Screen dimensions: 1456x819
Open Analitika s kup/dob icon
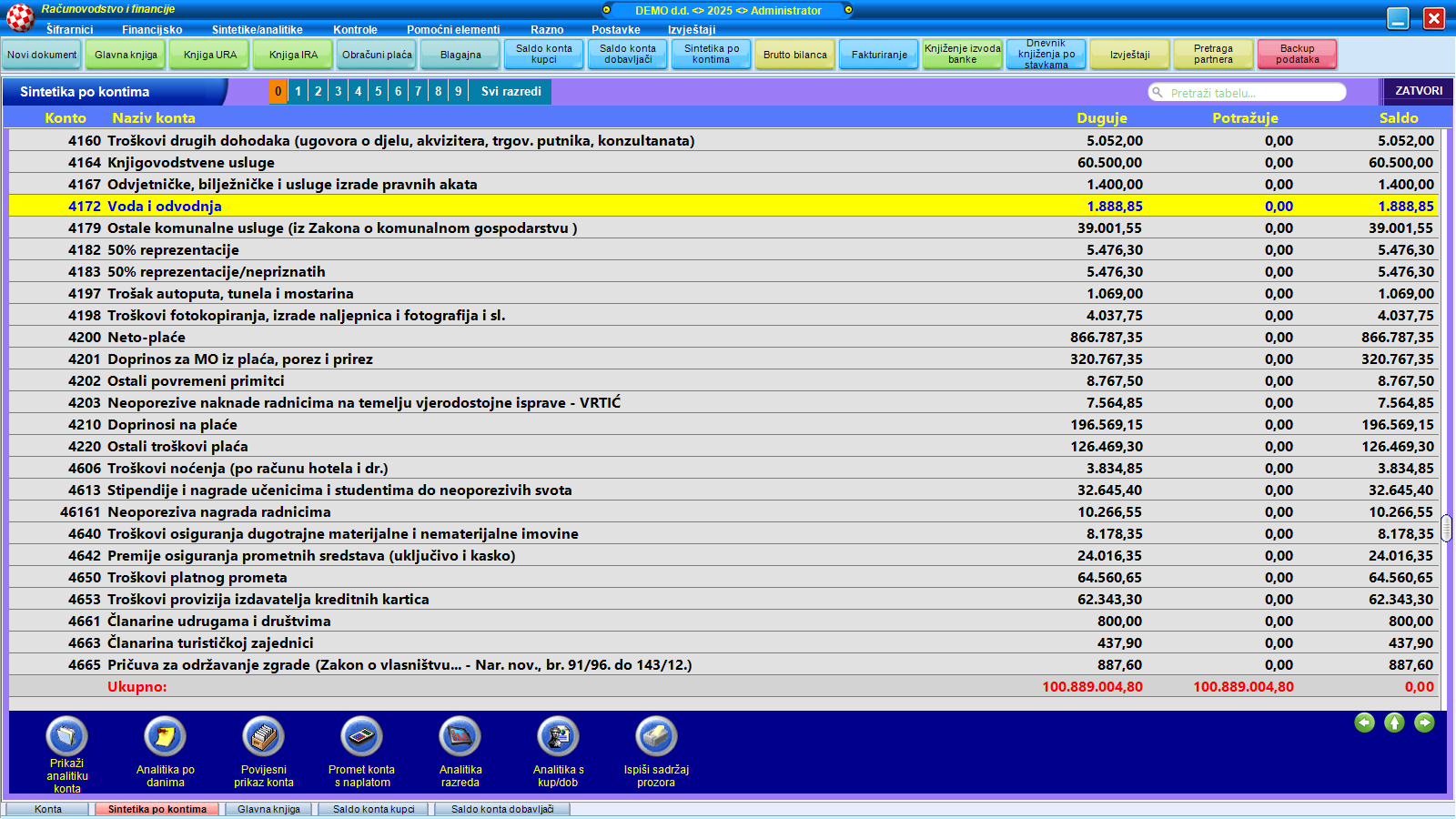[558, 736]
